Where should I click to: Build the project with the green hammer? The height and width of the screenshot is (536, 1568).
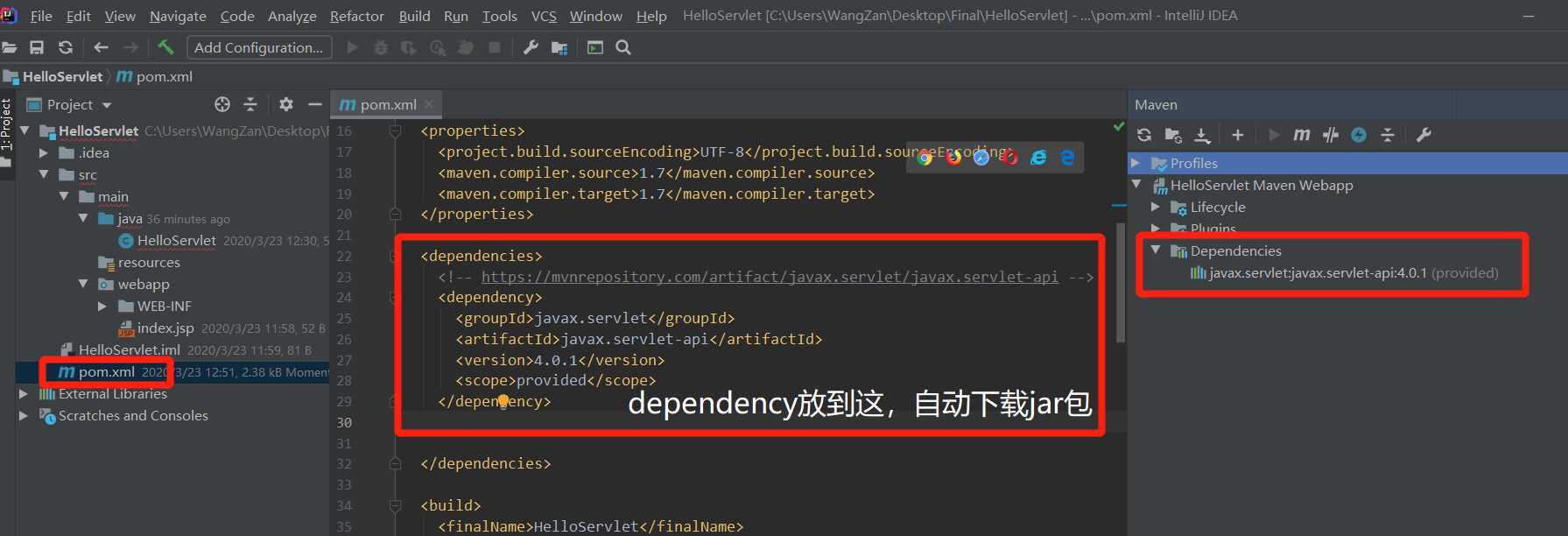point(165,47)
